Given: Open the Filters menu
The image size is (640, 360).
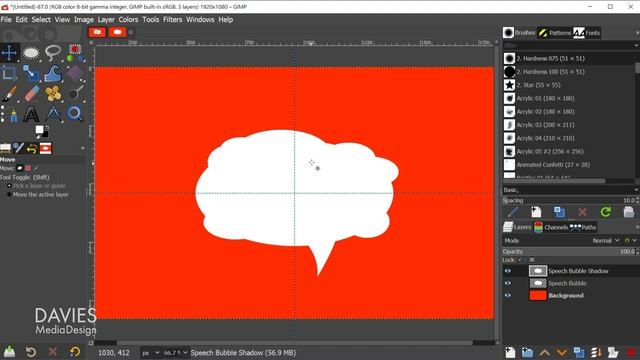Looking at the screenshot, I should click(x=173, y=20).
